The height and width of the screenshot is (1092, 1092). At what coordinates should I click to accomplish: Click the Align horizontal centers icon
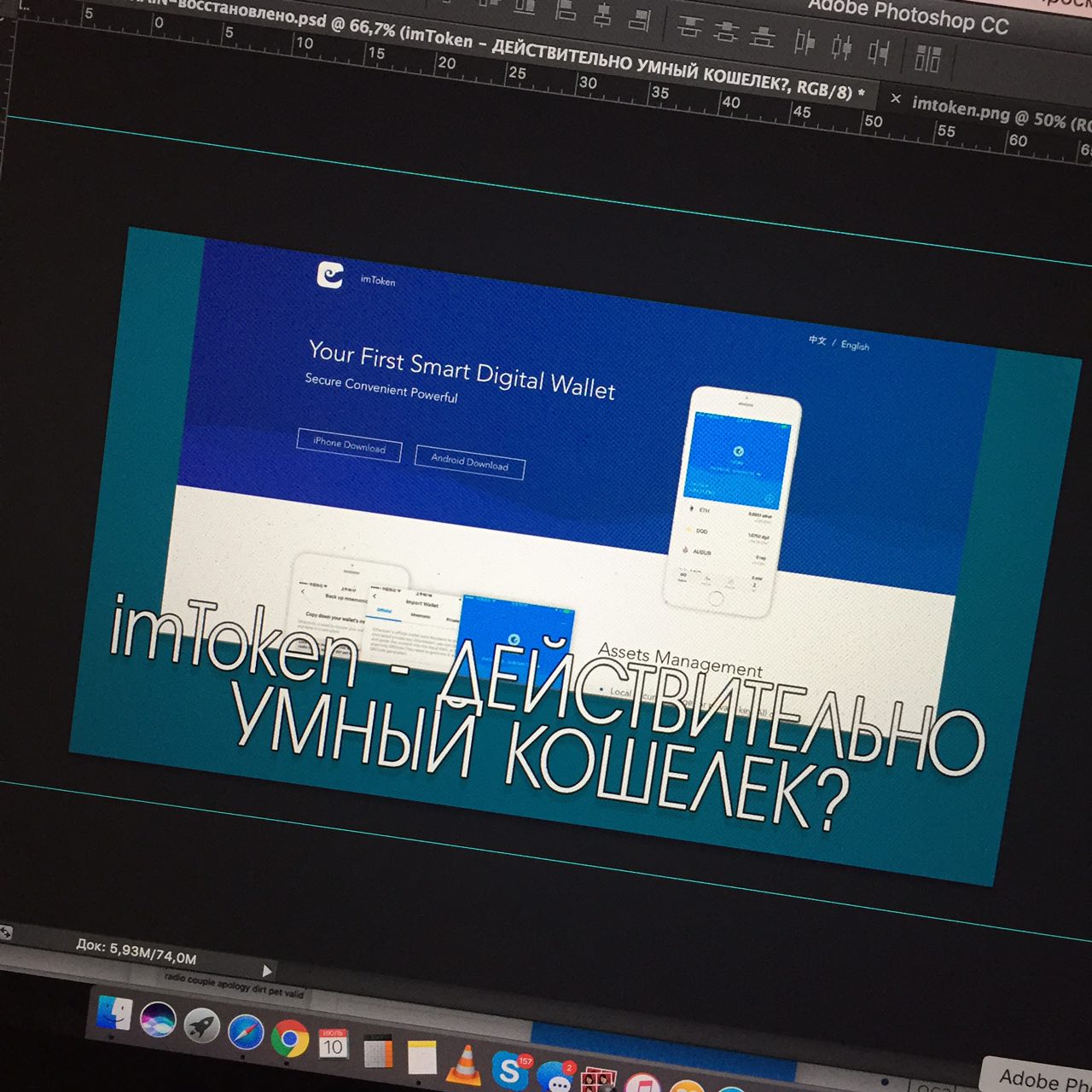point(603,13)
